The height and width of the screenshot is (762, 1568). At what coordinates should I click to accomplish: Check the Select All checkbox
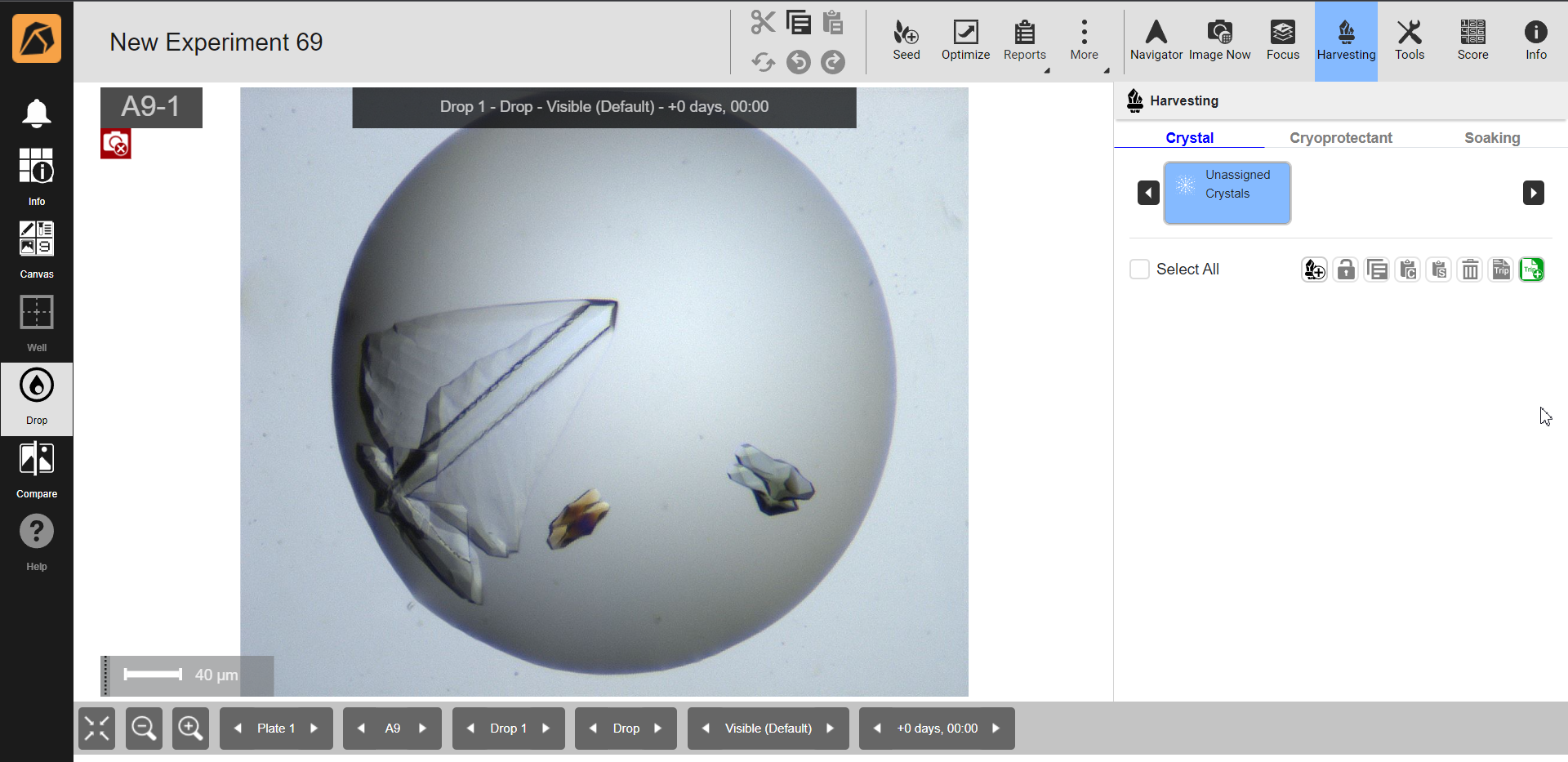tap(1139, 269)
